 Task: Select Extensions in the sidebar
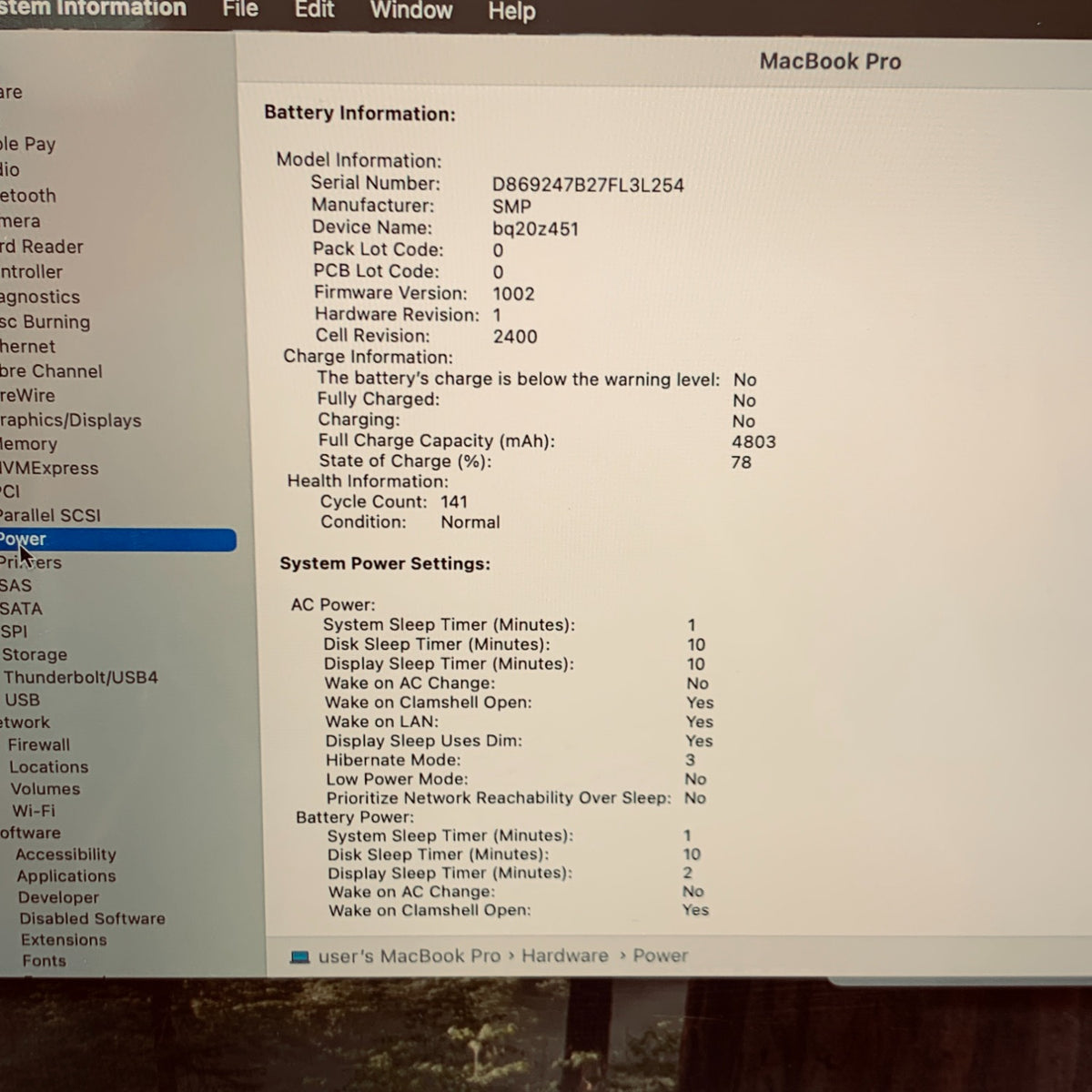point(64,940)
